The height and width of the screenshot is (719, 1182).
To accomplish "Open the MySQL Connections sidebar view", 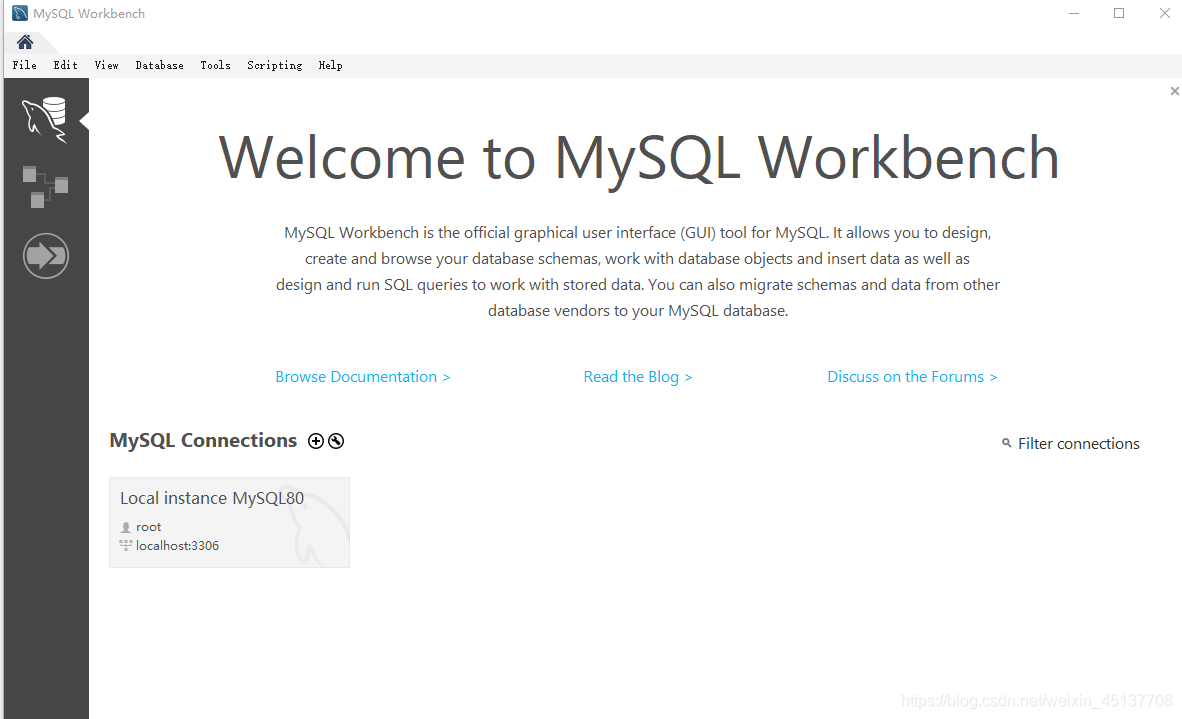I will coord(45,119).
